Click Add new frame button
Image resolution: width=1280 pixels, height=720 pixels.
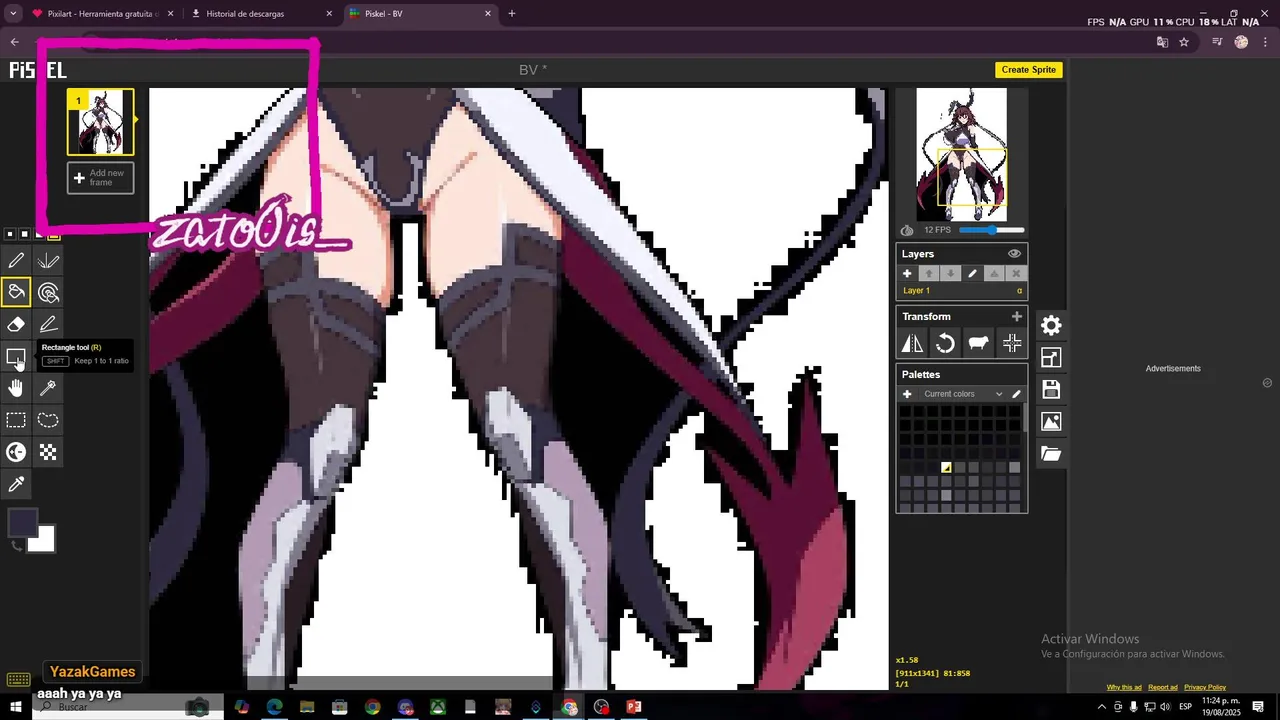pyautogui.click(x=100, y=178)
